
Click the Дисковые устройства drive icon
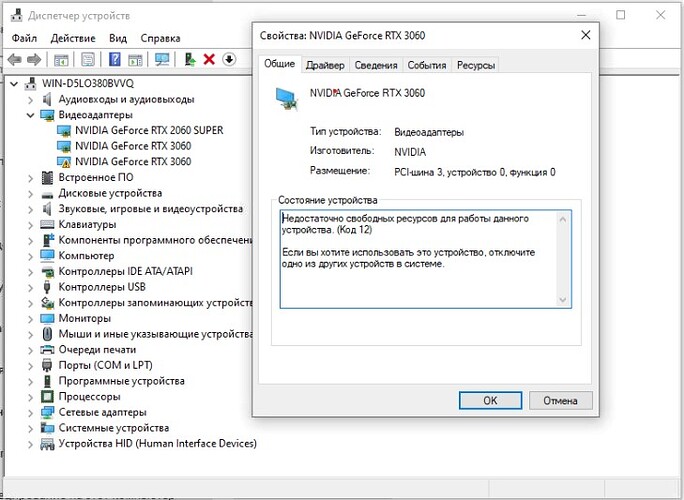pyautogui.click(x=47, y=194)
